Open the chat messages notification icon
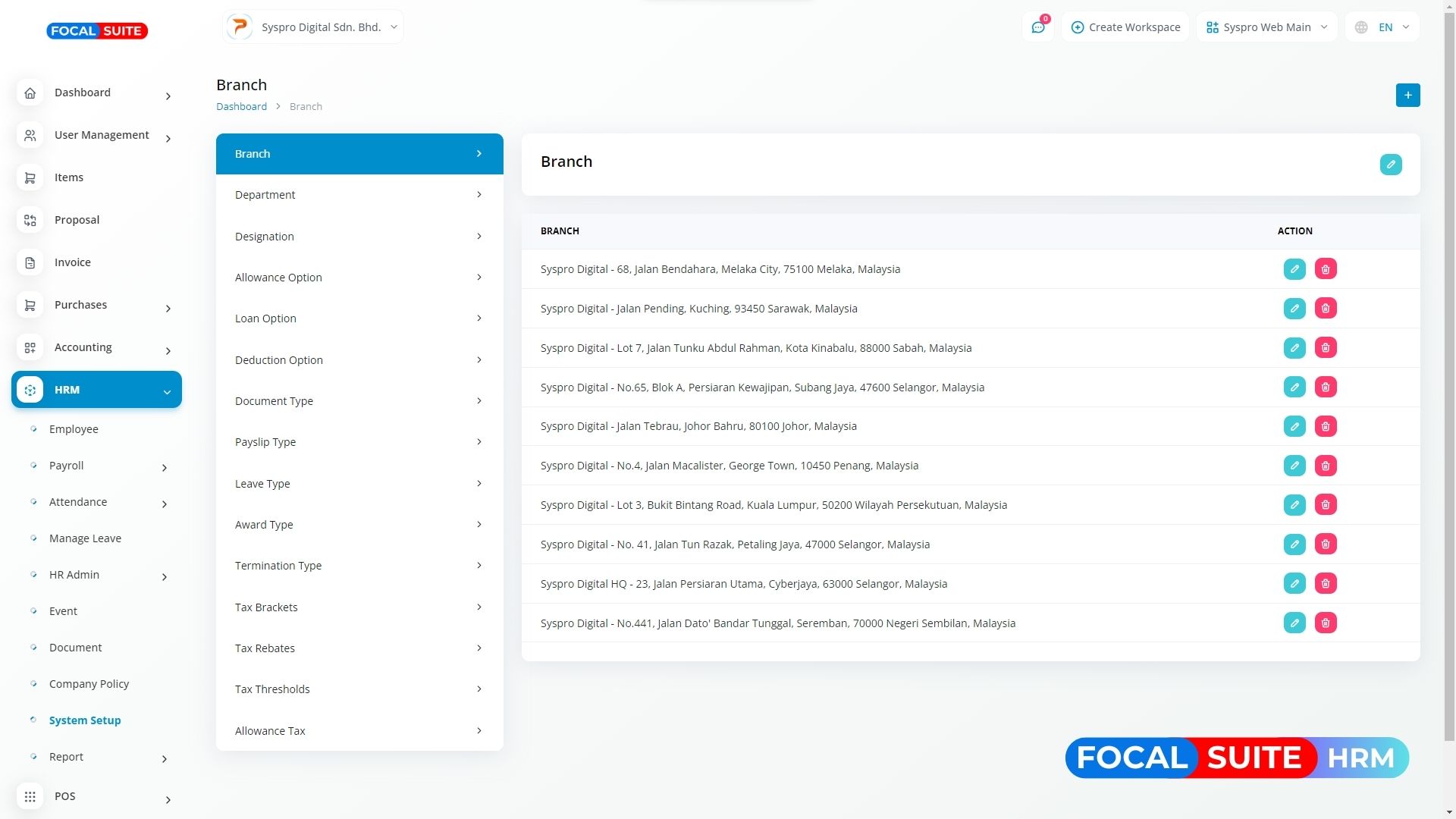This screenshot has height=819, width=1456. (x=1037, y=27)
